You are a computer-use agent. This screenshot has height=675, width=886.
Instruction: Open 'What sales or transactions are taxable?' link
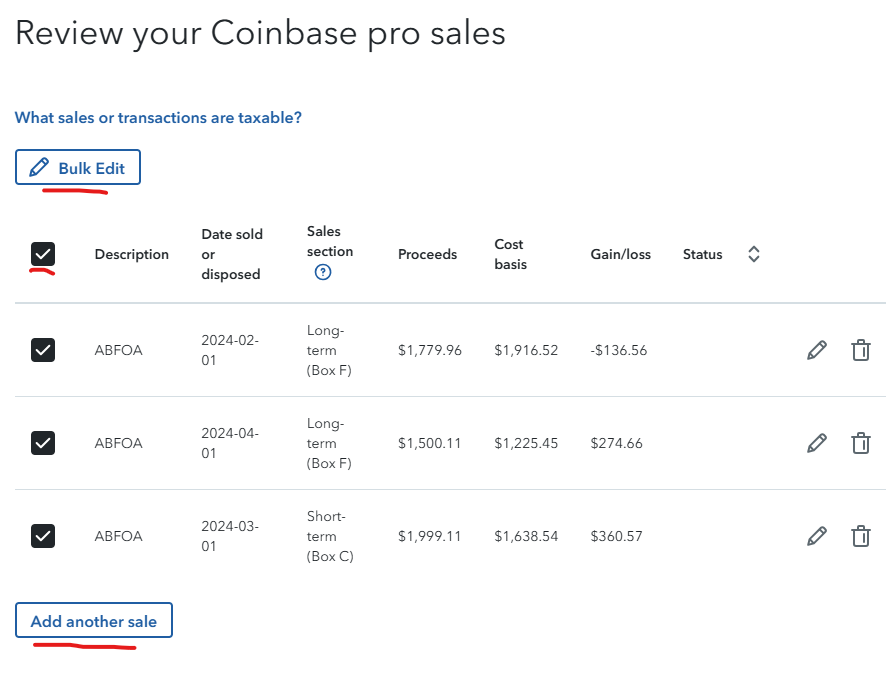pos(158,117)
